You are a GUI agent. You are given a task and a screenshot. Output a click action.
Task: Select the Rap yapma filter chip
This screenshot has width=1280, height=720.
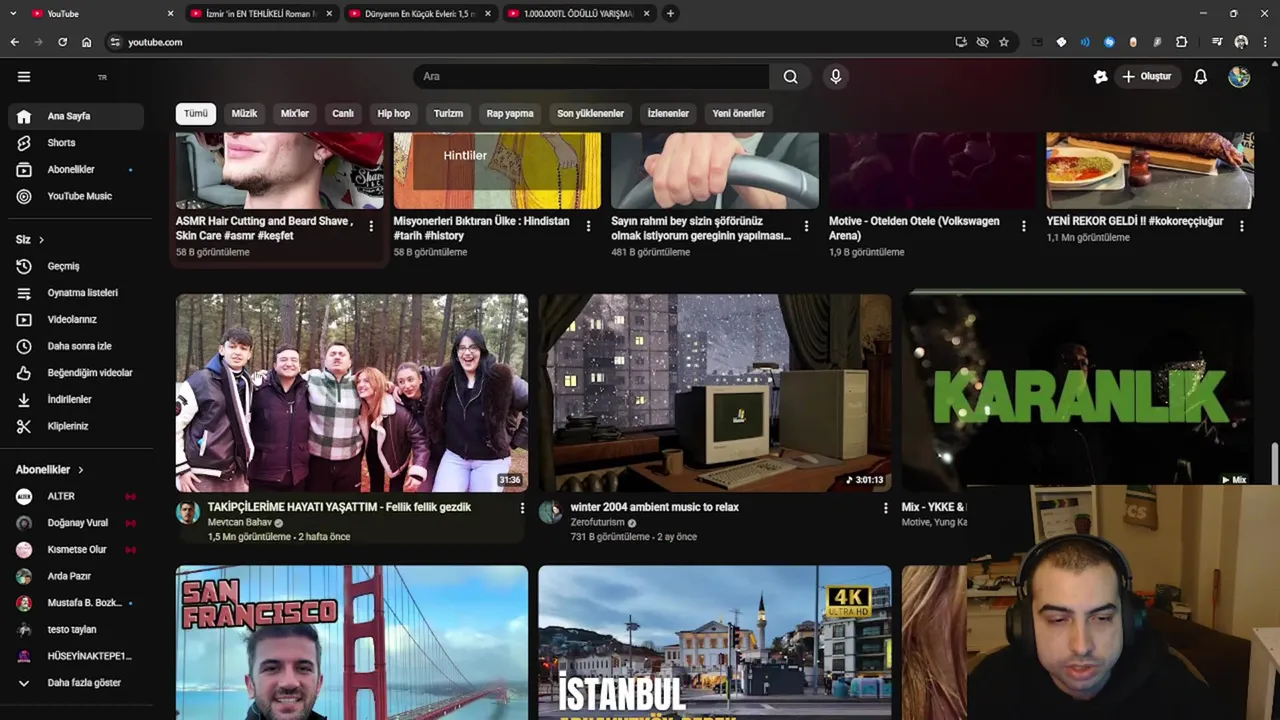[x=510, y=114]
